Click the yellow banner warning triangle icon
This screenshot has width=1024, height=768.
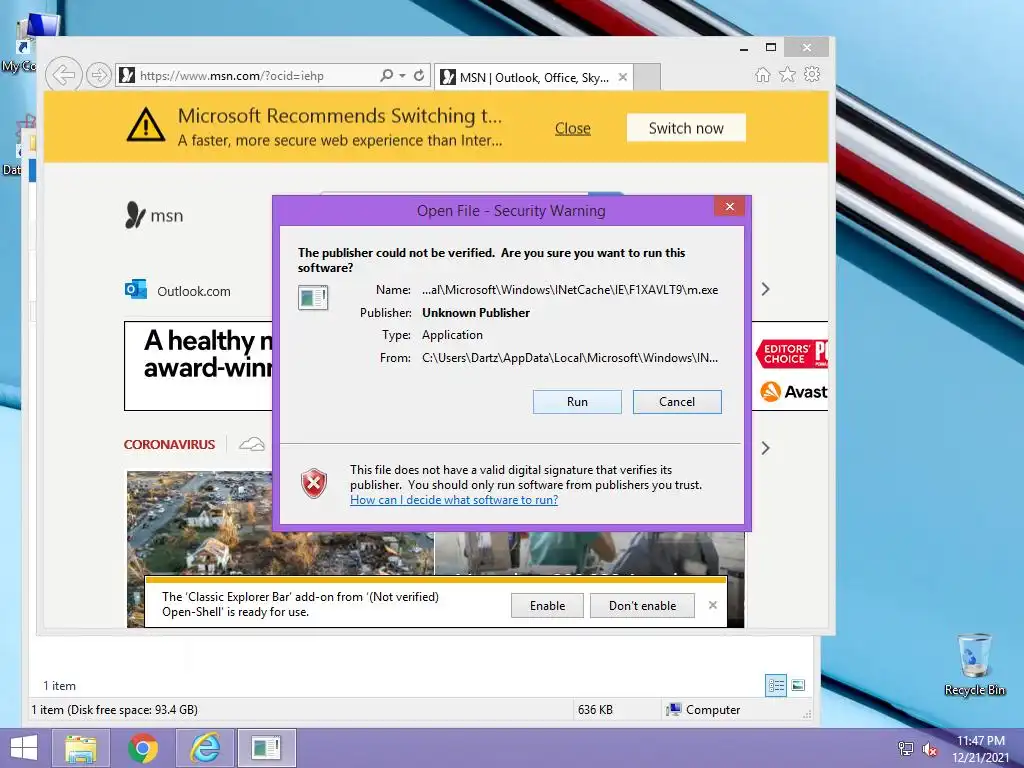146,124
